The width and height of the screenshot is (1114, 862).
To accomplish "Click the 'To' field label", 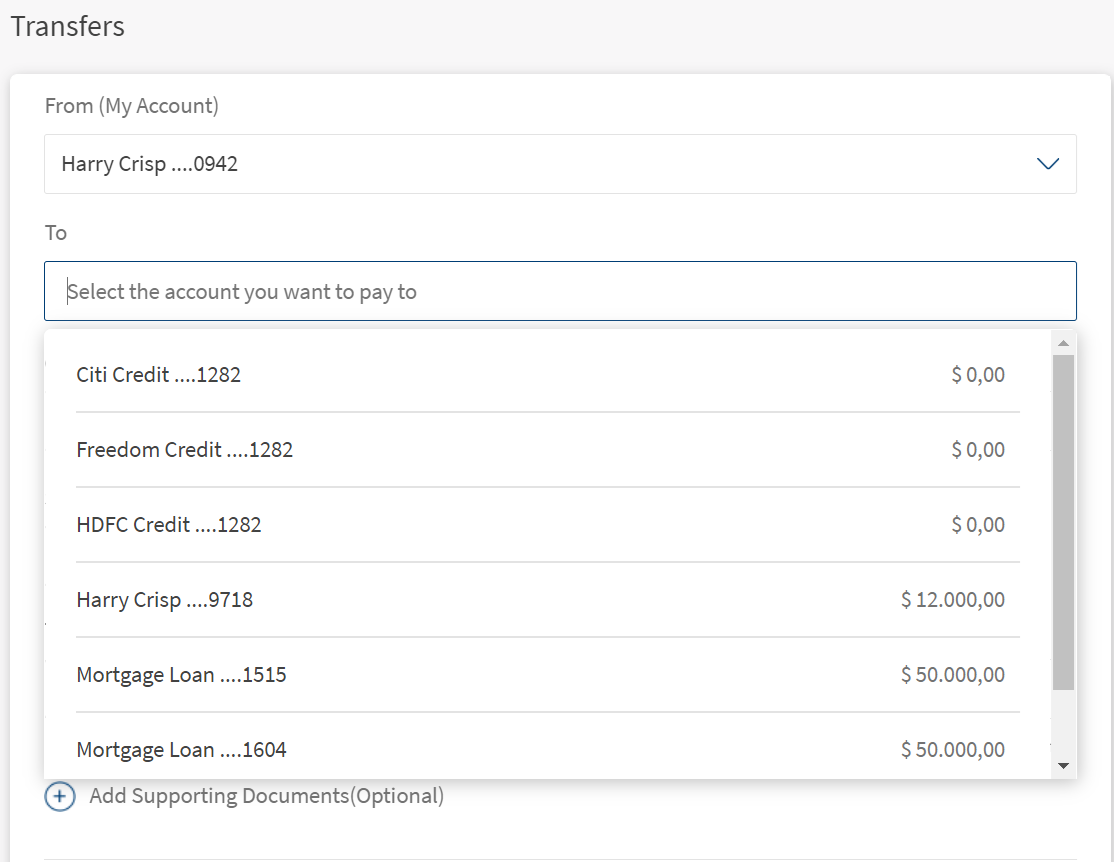I will tap(56, 233).
